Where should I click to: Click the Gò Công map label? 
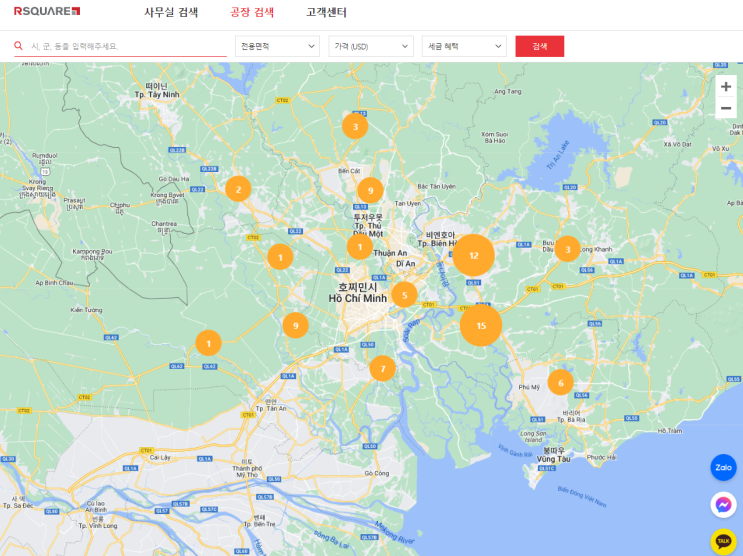pyautogui.click(x=377, y=473)
